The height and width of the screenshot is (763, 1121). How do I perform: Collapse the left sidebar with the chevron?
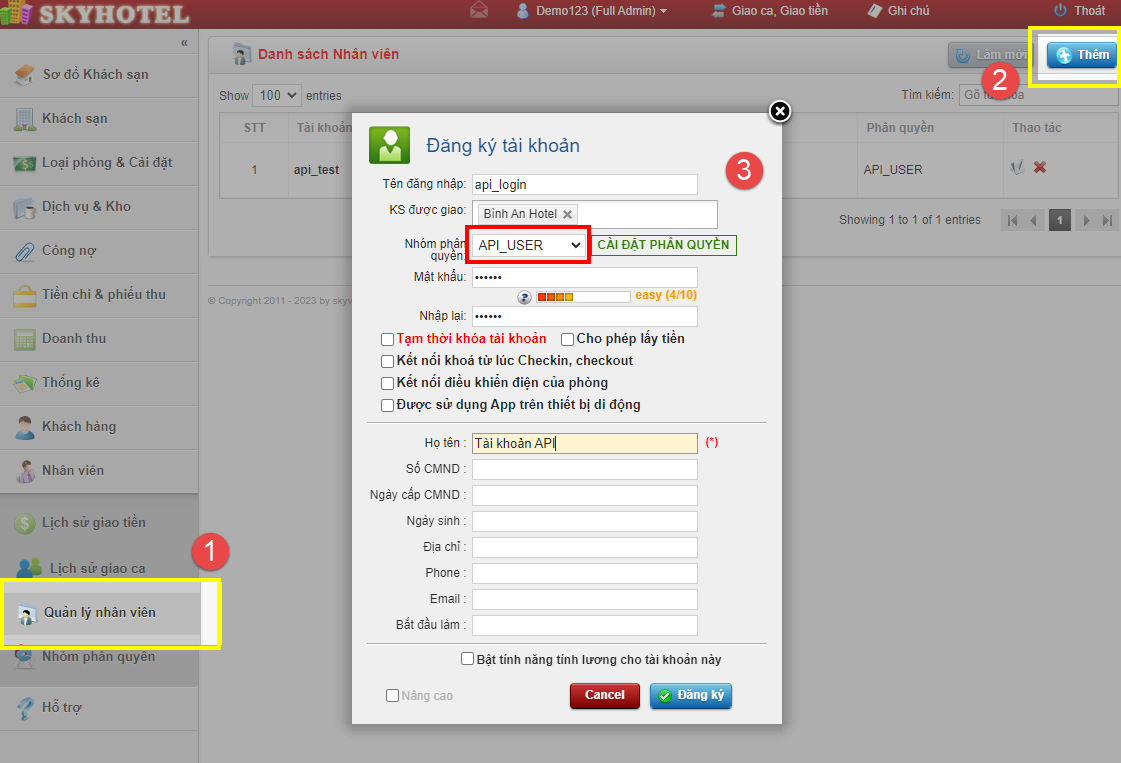[x=184, y=43]
